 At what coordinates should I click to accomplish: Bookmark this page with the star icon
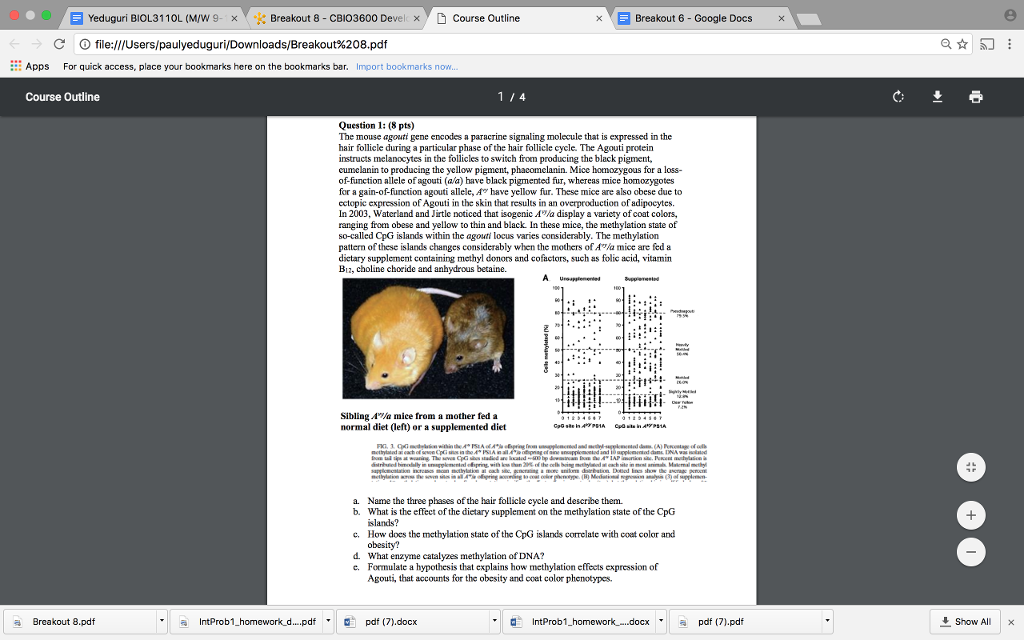[963, 44]
